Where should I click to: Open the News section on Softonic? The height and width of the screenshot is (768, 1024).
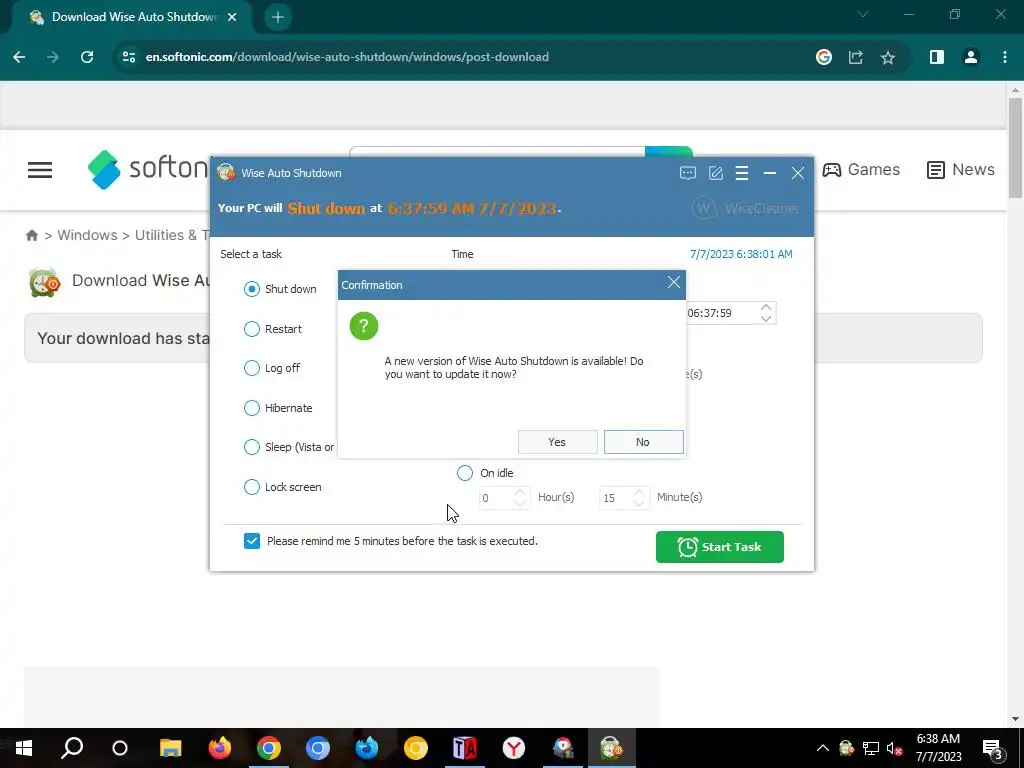coord(961,170)
